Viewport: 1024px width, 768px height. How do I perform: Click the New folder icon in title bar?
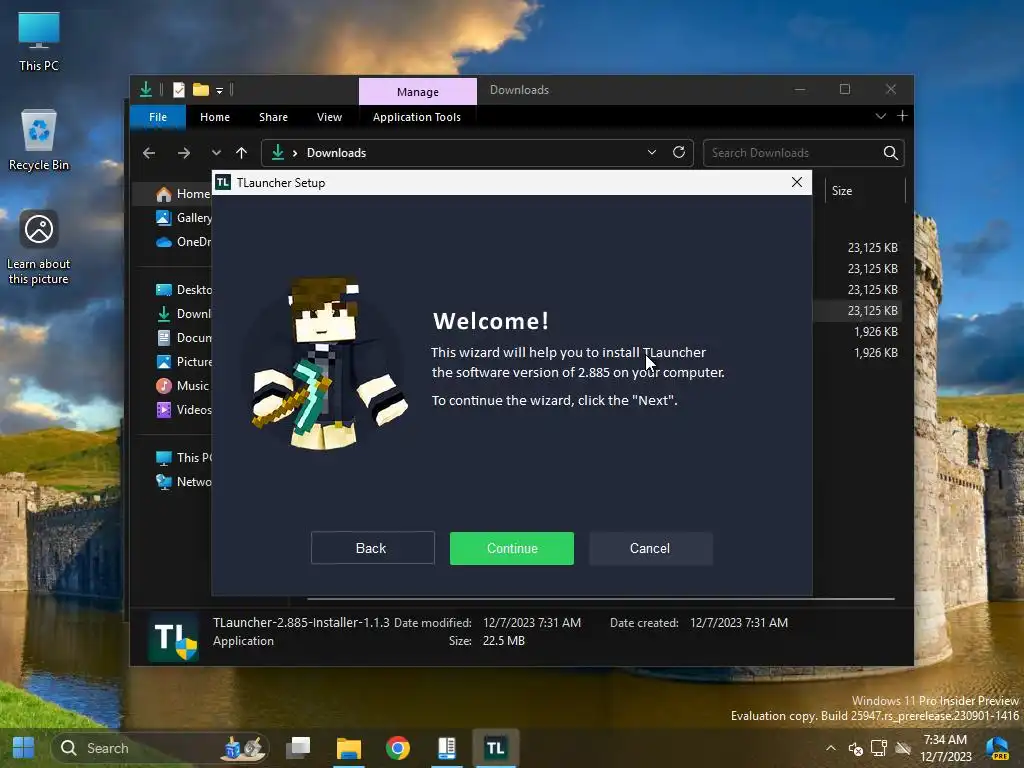[200, 89]
